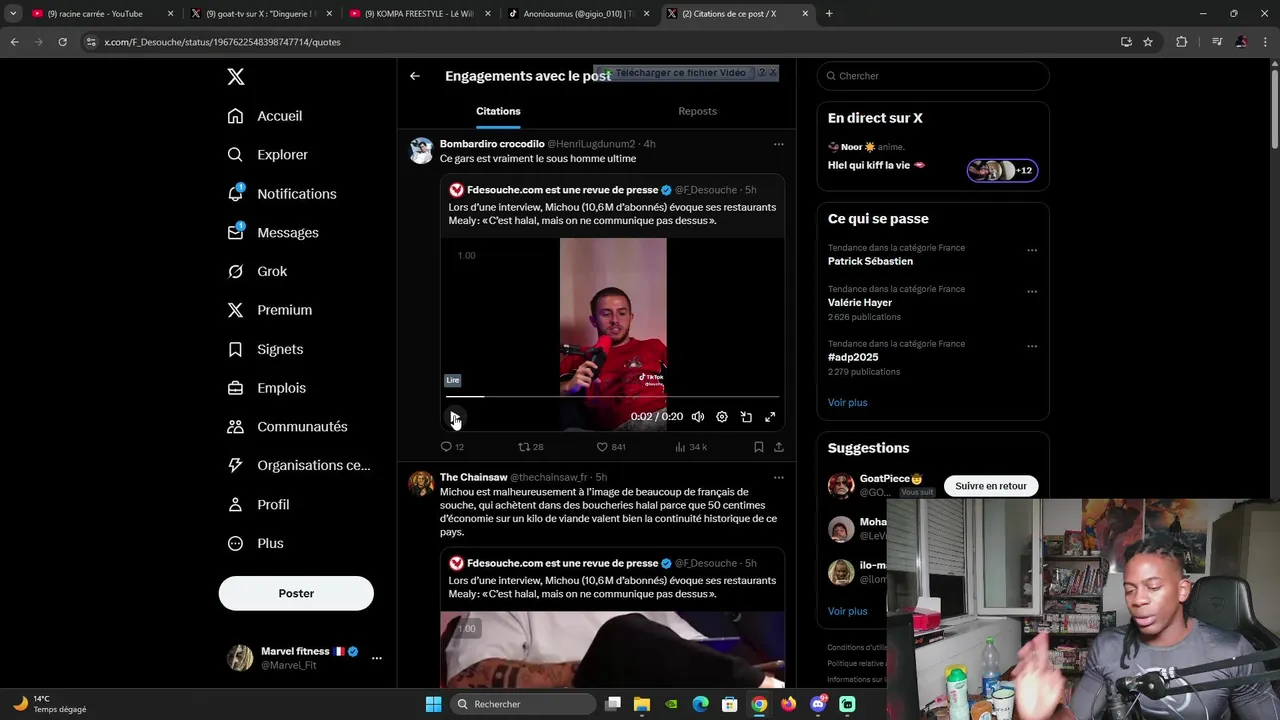
Task: Open Discord from the taskbar
Action: (818, 704)
